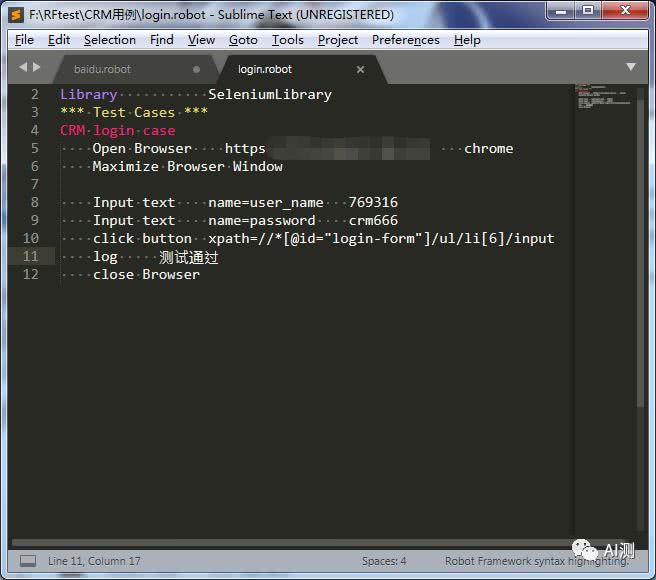Click close Browser on line 12
Viewport: 656px width, 580px height.
[146, 275]
